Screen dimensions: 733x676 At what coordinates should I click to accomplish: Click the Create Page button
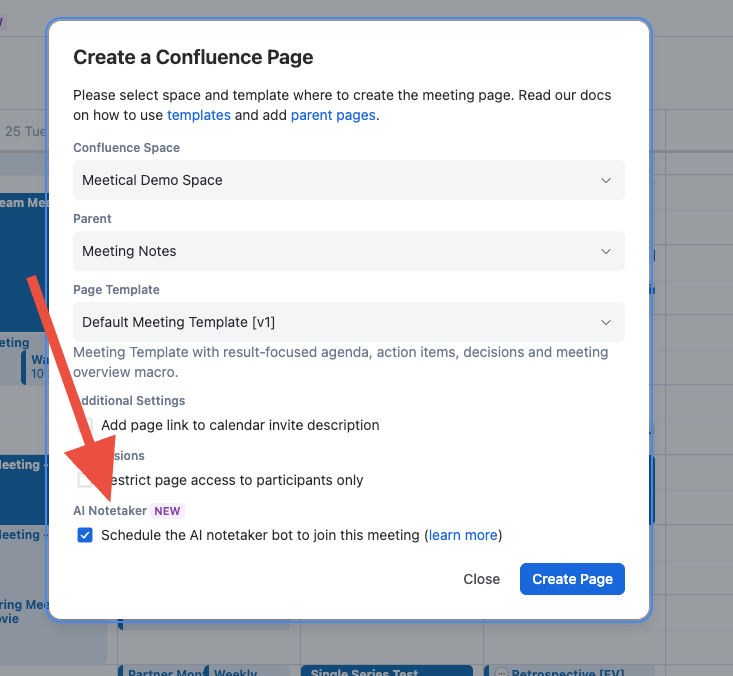(x=572, y=579)
